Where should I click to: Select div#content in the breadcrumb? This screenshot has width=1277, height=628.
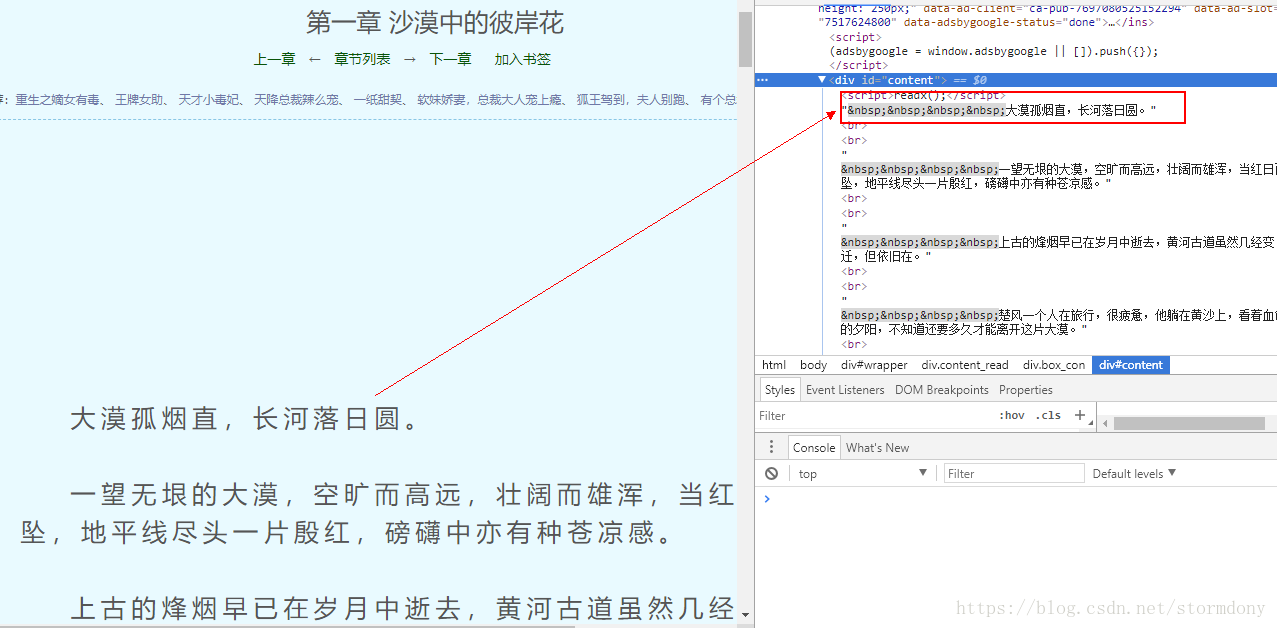click(1130, 365)
